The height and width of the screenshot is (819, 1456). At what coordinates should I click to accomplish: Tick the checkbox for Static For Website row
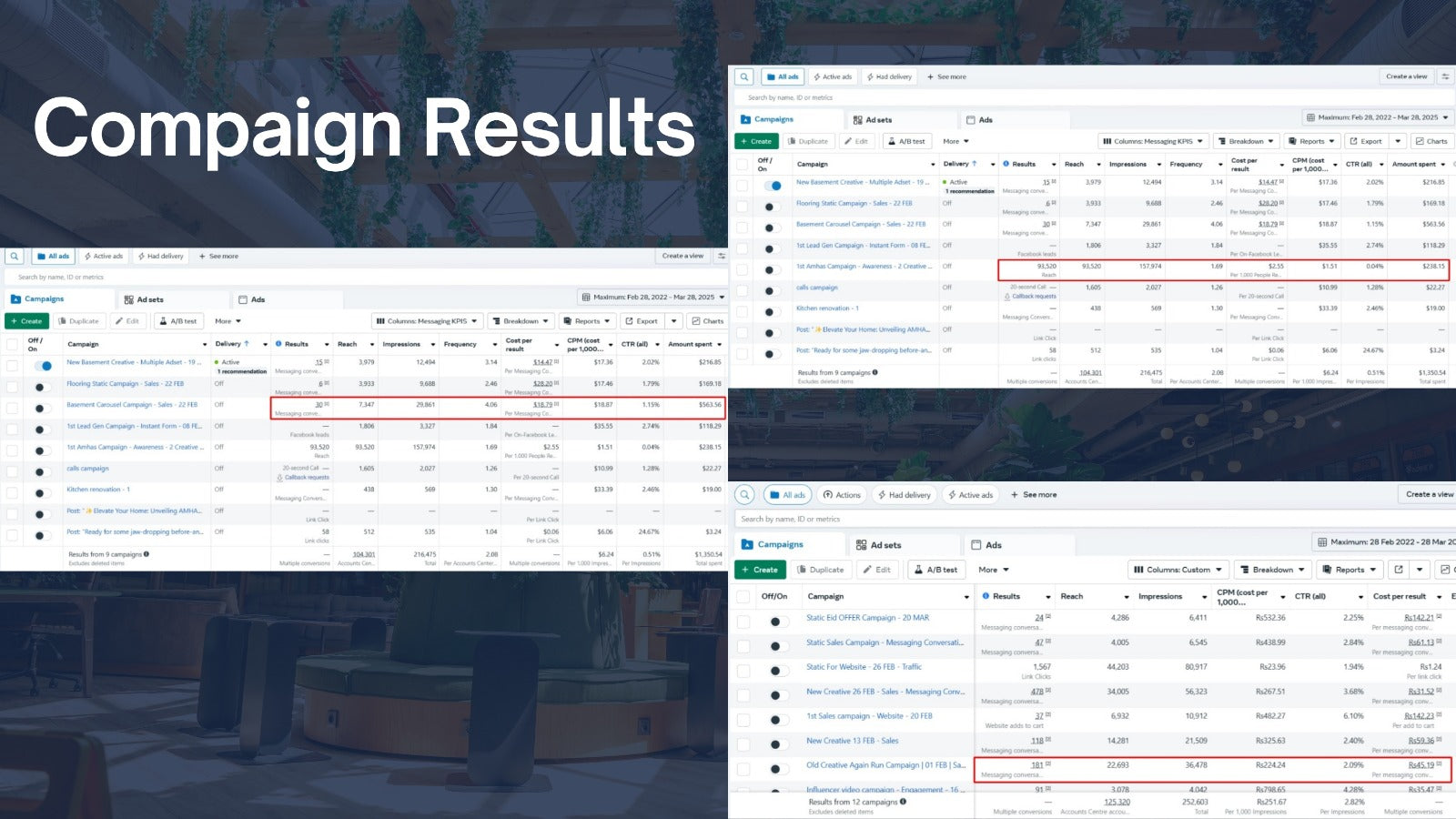(x=743, y=671)
